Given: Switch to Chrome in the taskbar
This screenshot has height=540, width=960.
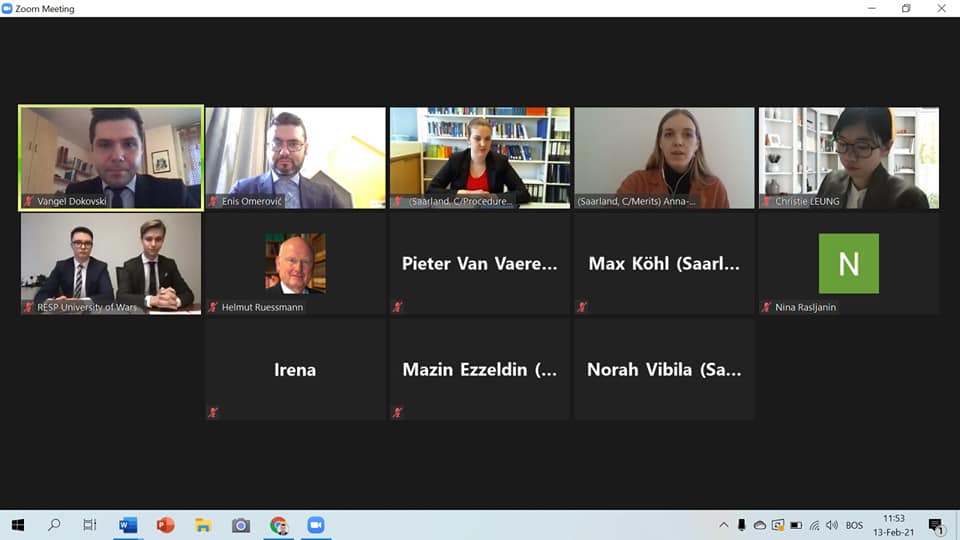Looking at the screenshot, I should tap(279, 525).
